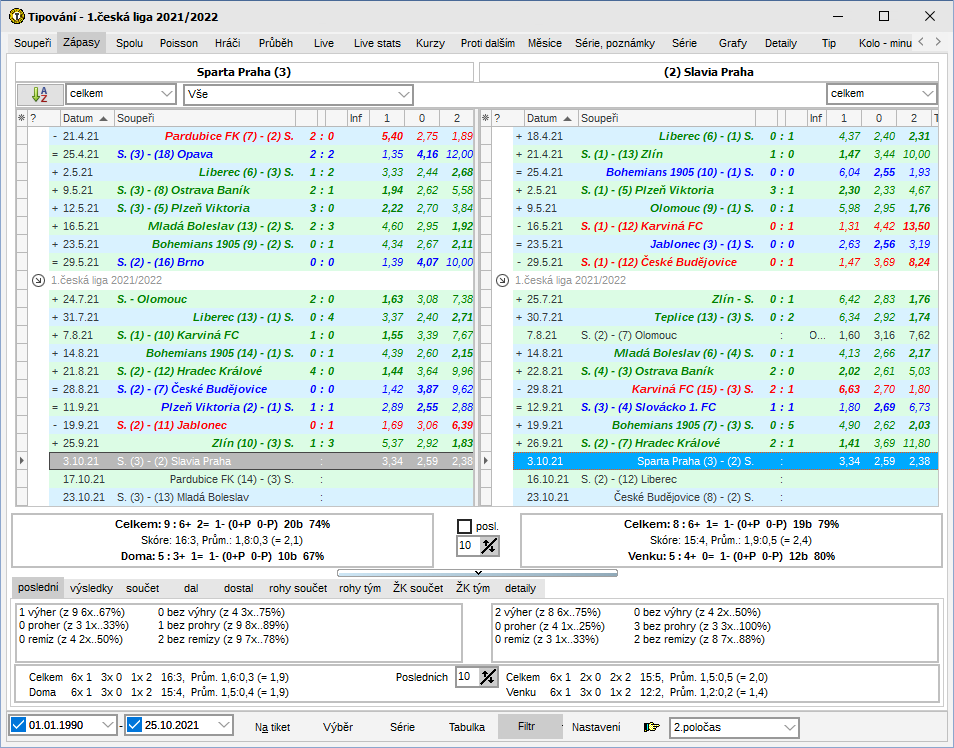Screen dimensions: 954x748
Task: Select the Plzeň Viktoria (2) - (1) S. row
Action: (x=261, y=407)
